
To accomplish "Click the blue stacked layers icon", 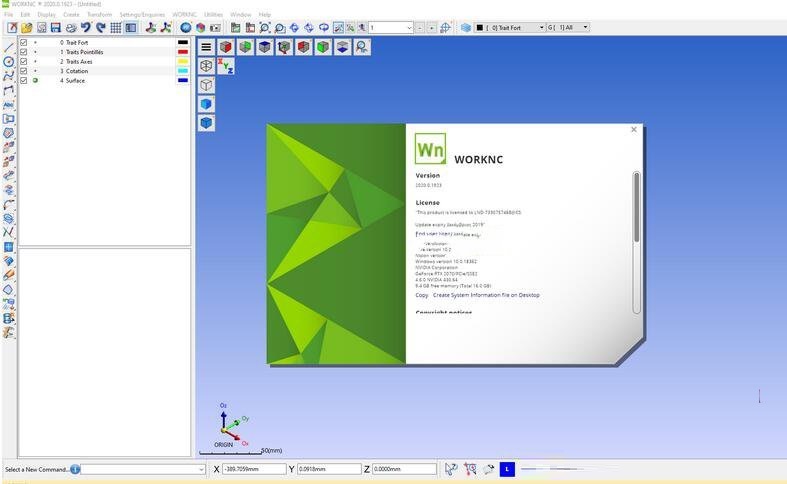I will point(466,28).
